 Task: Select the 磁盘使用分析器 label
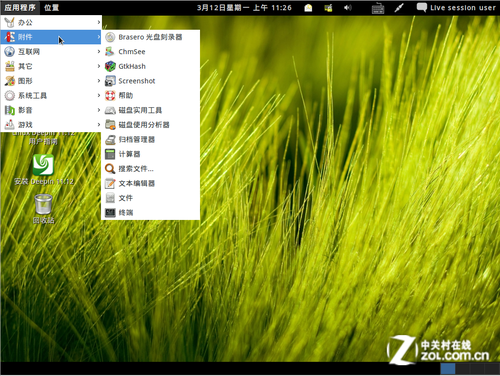[x=144, y=125]
